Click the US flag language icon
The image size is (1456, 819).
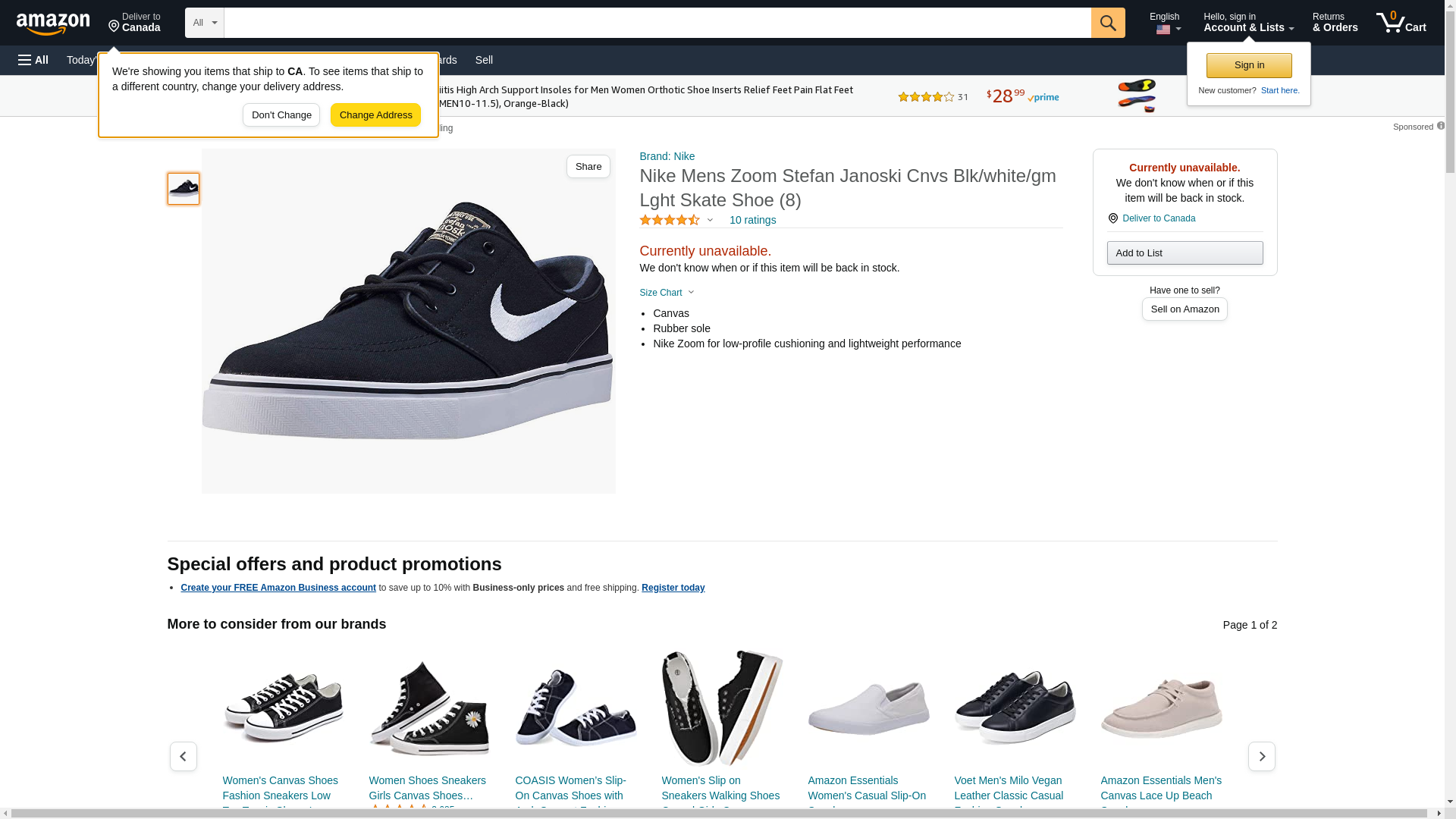[1163, 30]
